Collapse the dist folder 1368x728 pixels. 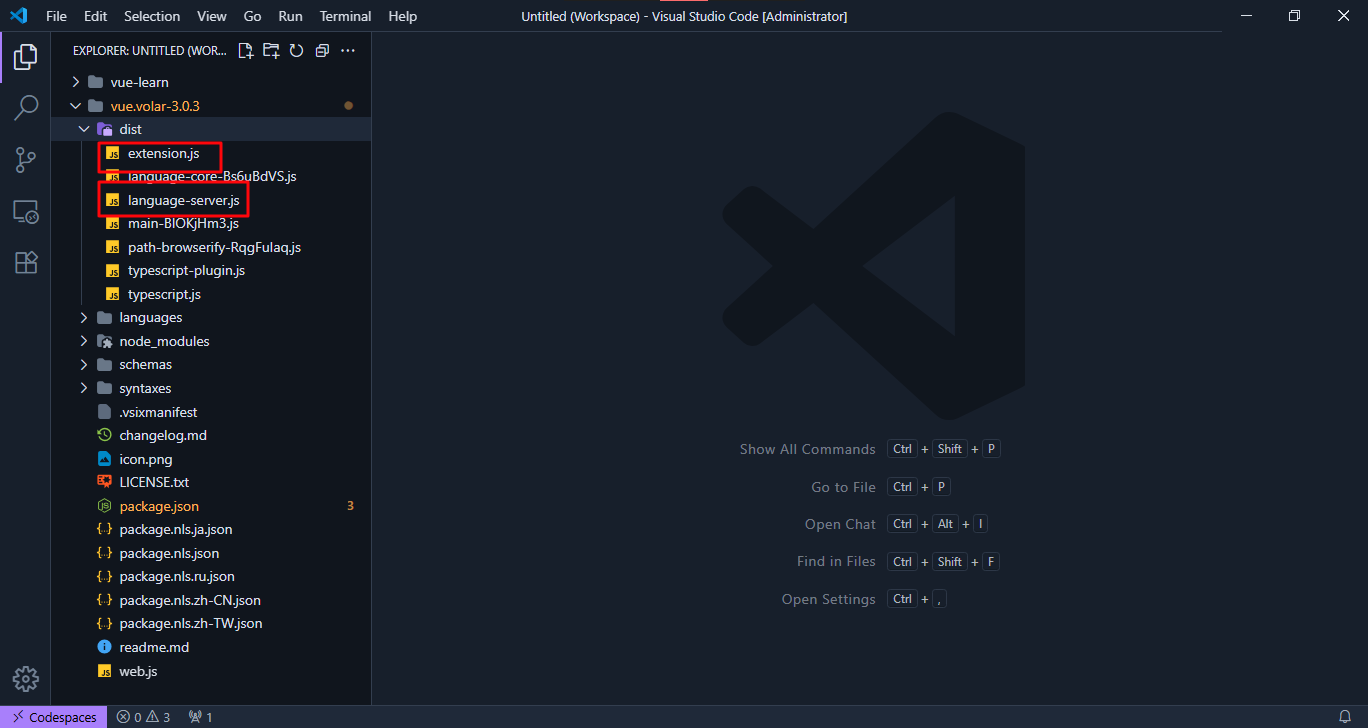130,129
